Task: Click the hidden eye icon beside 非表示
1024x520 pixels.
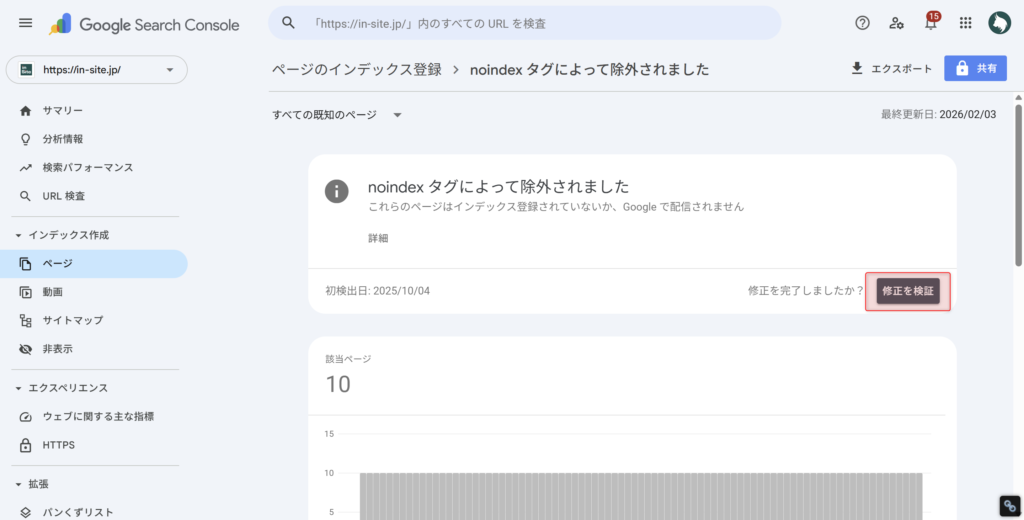Action: pos(25,349)
